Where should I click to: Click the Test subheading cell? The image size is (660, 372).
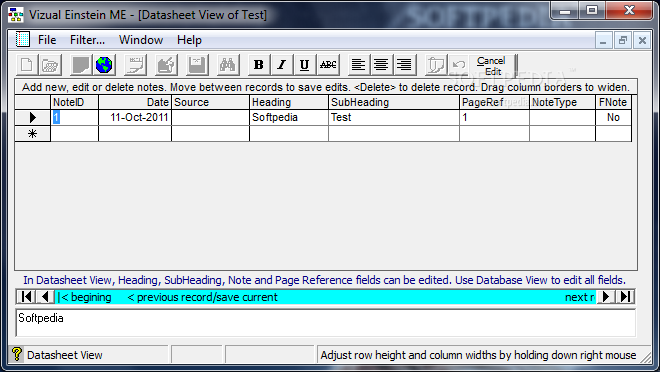pos(394,117)
